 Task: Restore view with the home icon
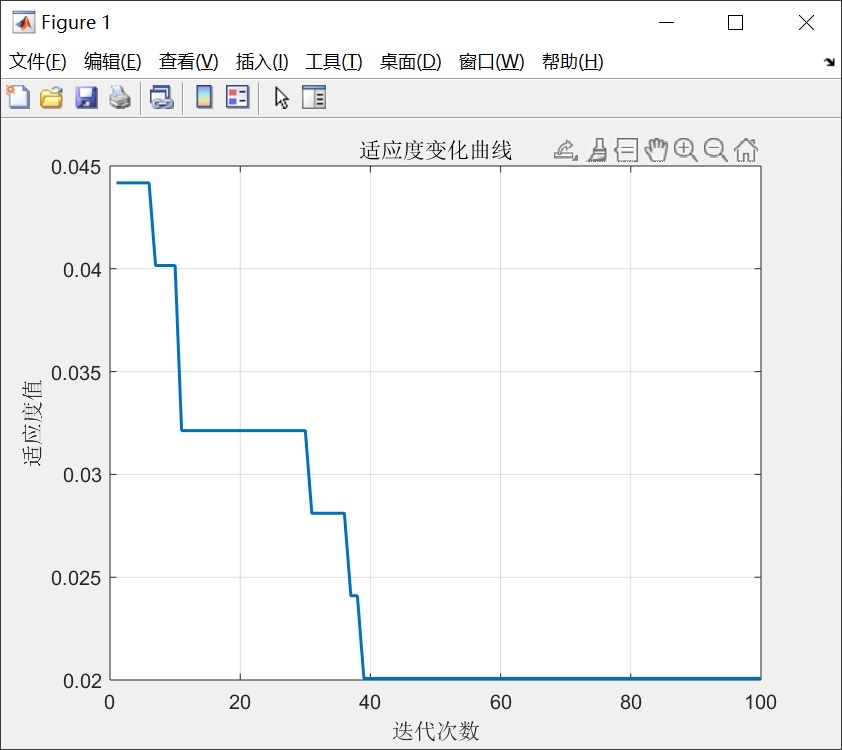click(746, 150)
